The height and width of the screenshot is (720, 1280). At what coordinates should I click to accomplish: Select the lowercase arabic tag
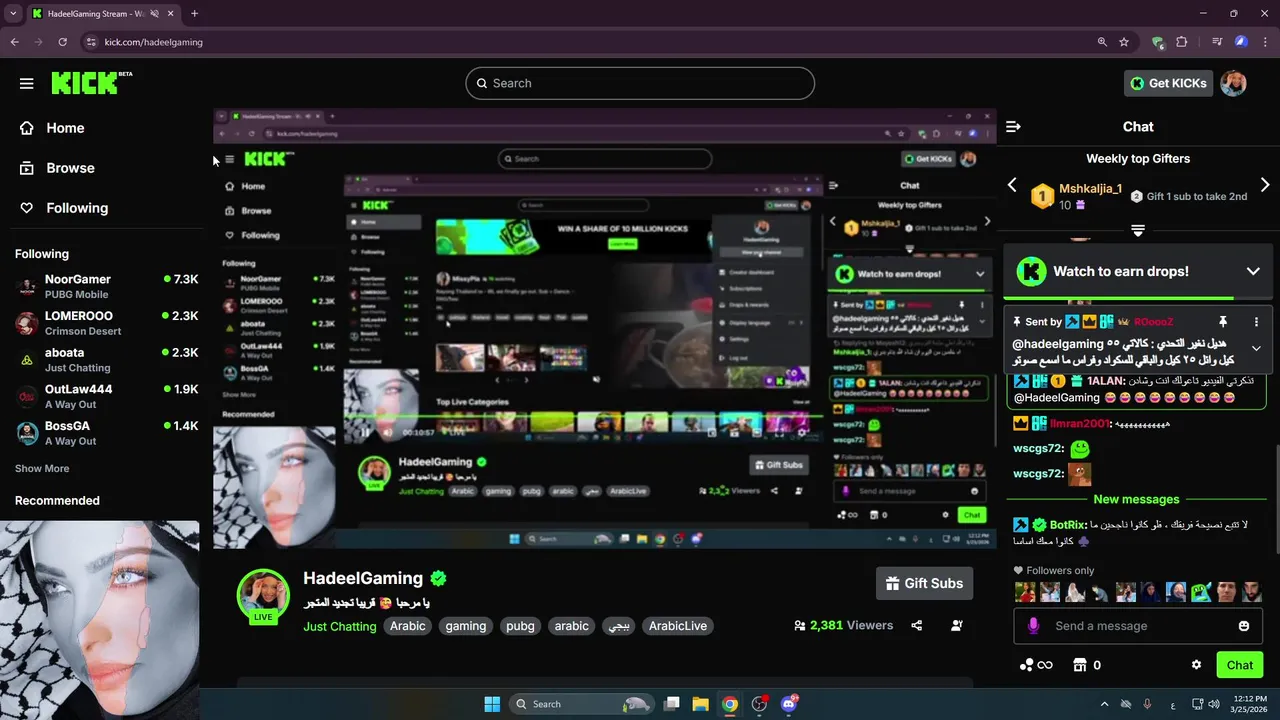tap(572, 626)
